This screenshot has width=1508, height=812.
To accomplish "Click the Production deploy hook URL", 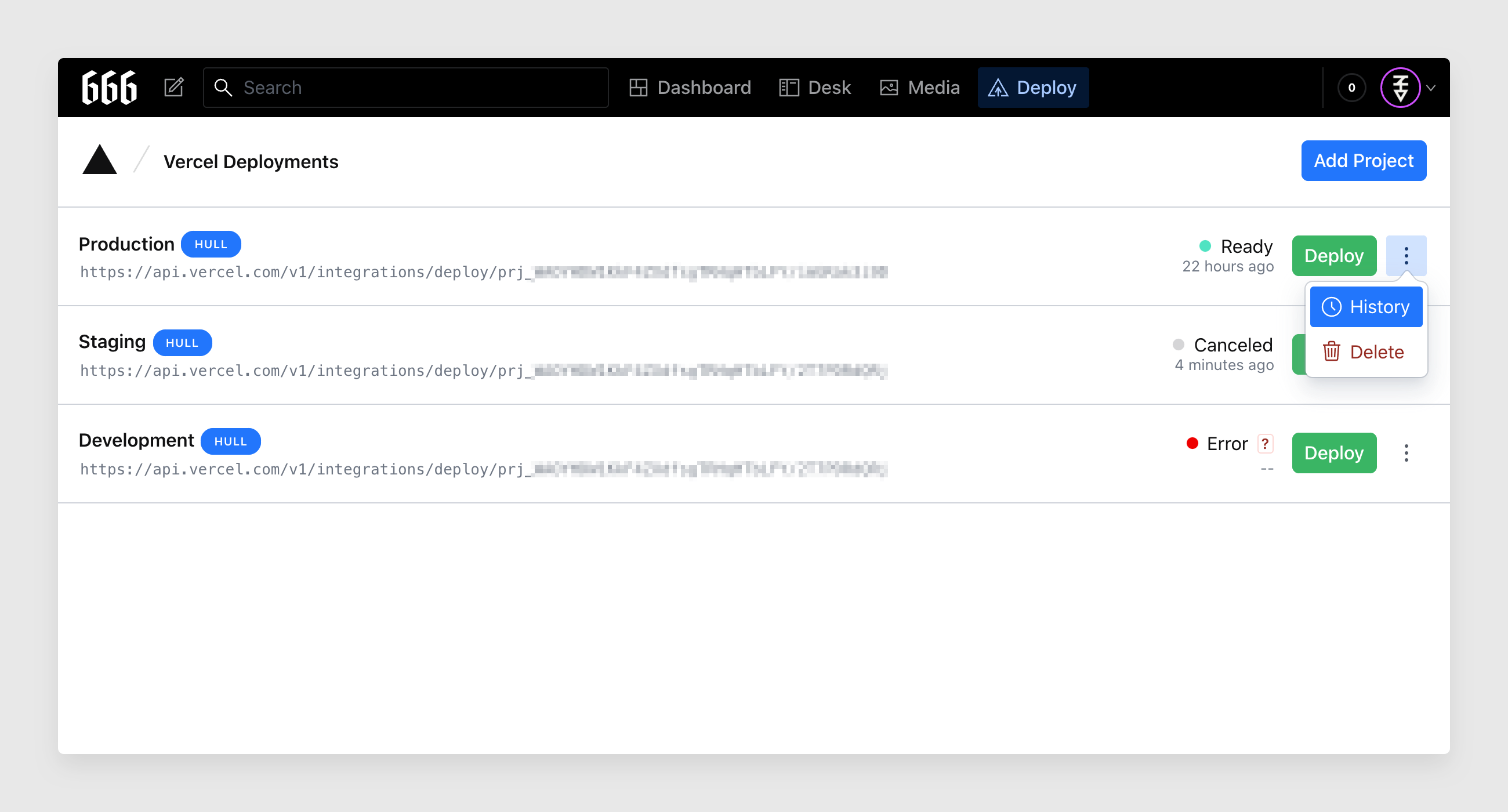I will 484,272.
